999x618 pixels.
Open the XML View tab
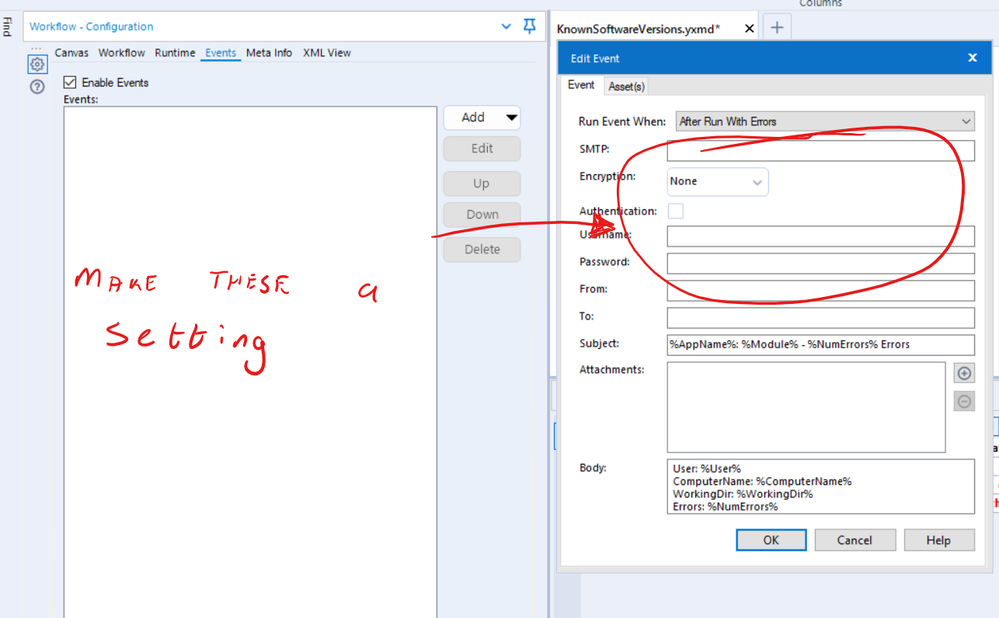tap(326, 53)
